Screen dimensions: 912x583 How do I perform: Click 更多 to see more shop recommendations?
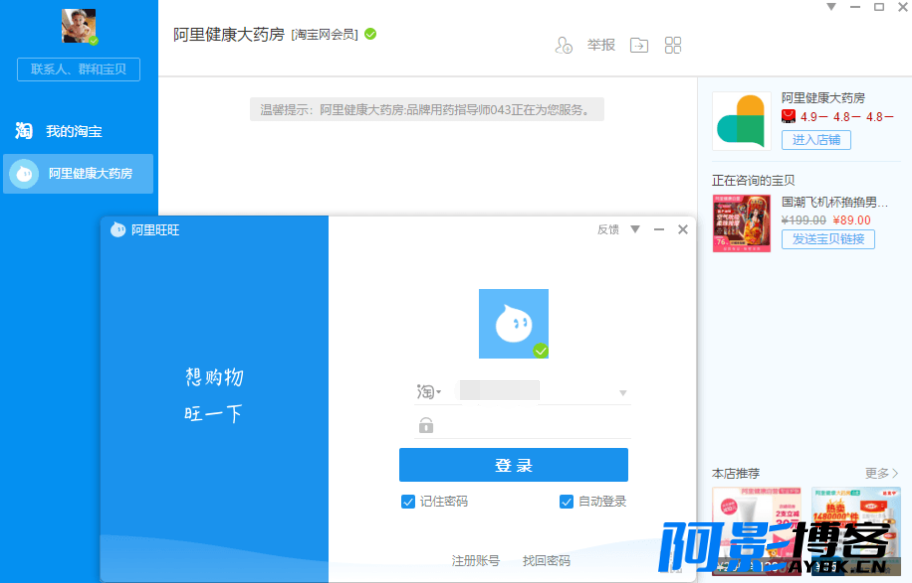pos(881,474)
